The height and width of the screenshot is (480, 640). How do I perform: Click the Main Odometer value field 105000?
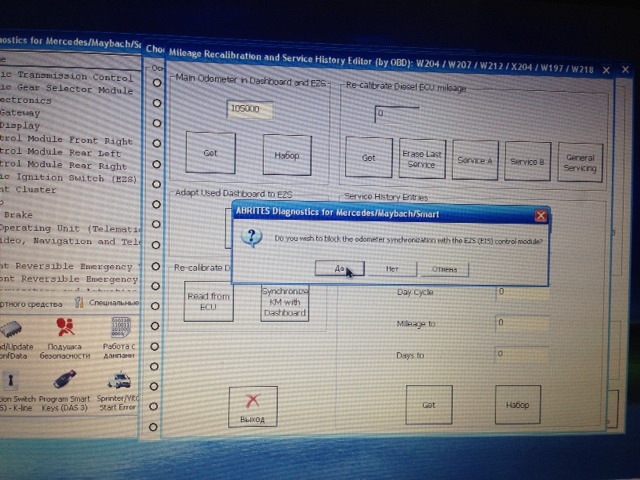pyautogui.click(x=250, y=109)
